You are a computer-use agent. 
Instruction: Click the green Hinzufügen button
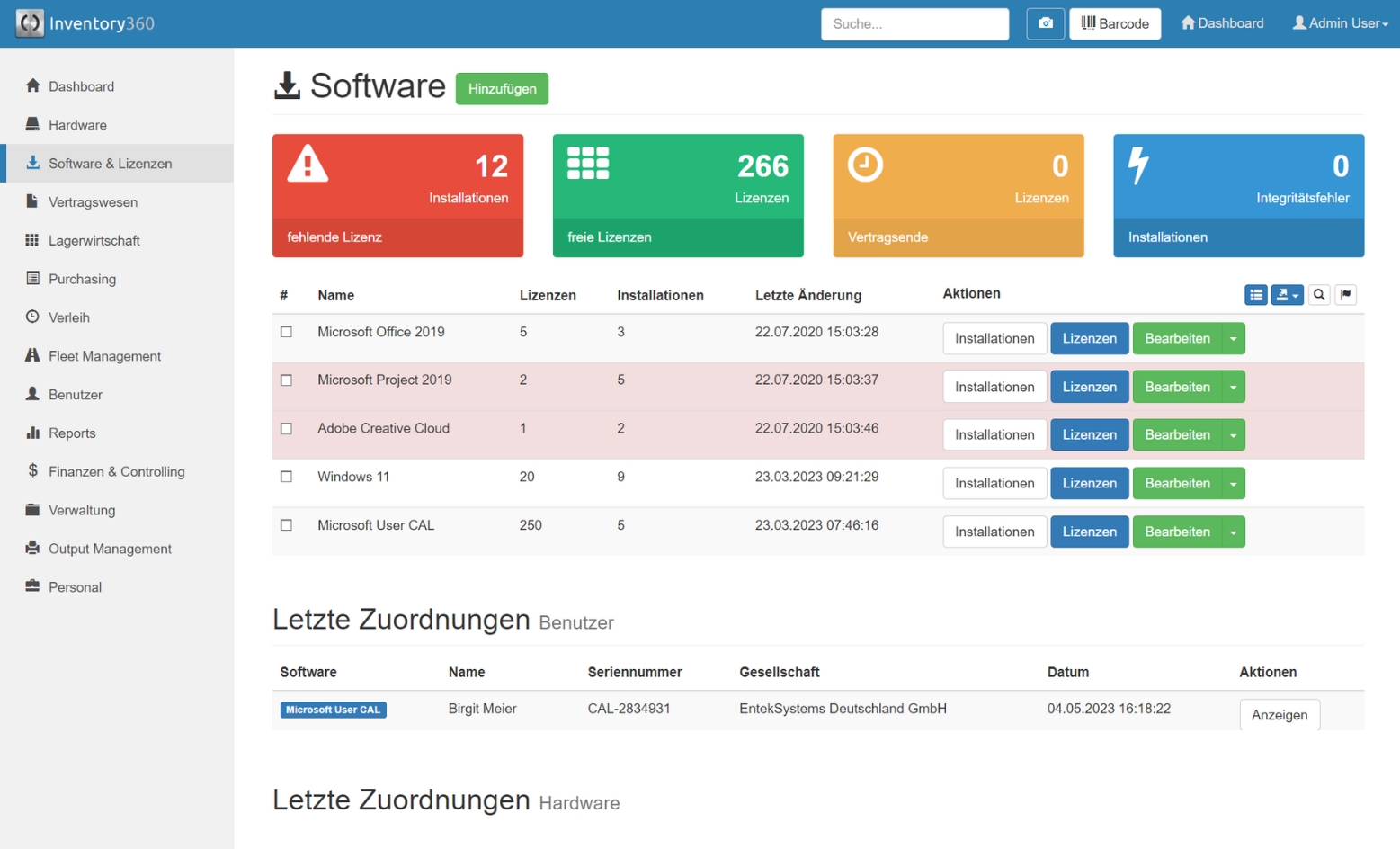[502, 89]
